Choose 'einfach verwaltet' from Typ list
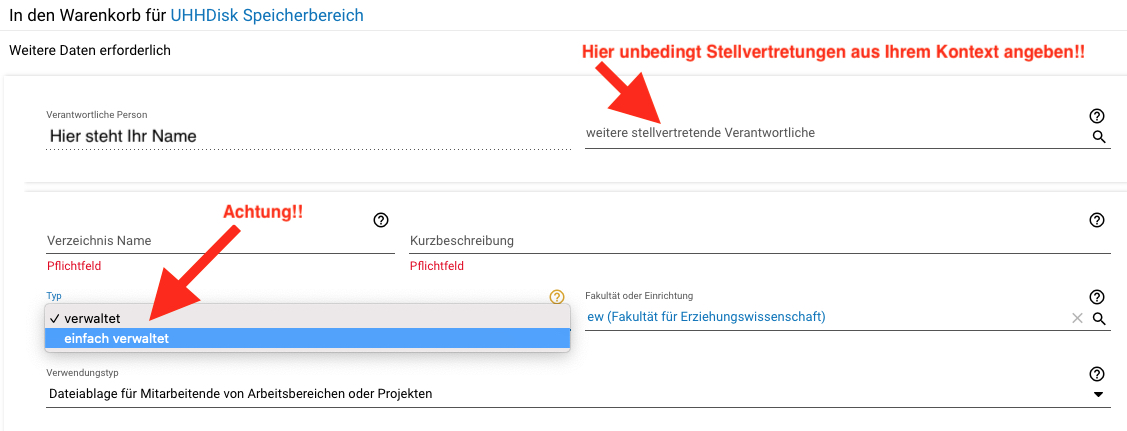This screenshot has height=431, width=1127. (308, 338)
